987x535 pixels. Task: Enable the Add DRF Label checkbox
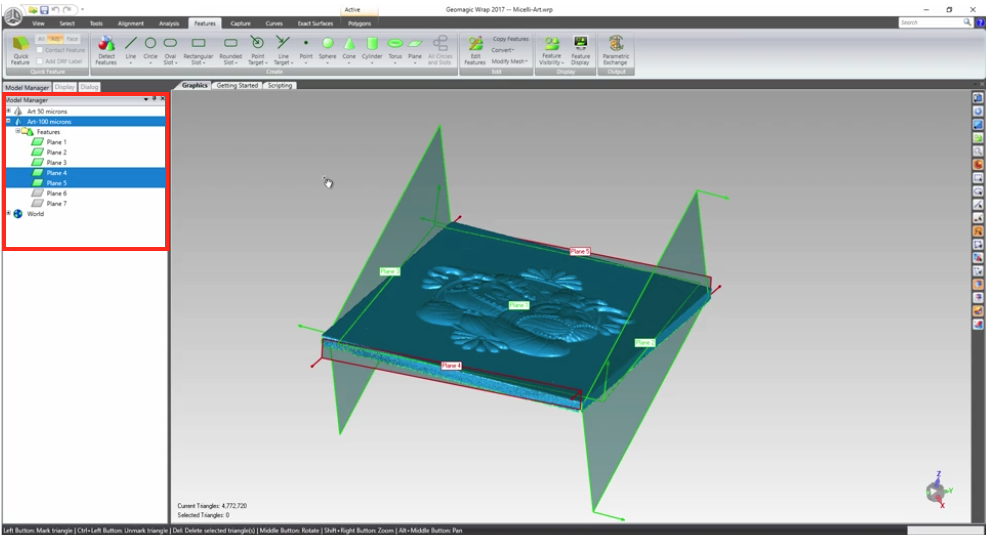coord(40,62)
